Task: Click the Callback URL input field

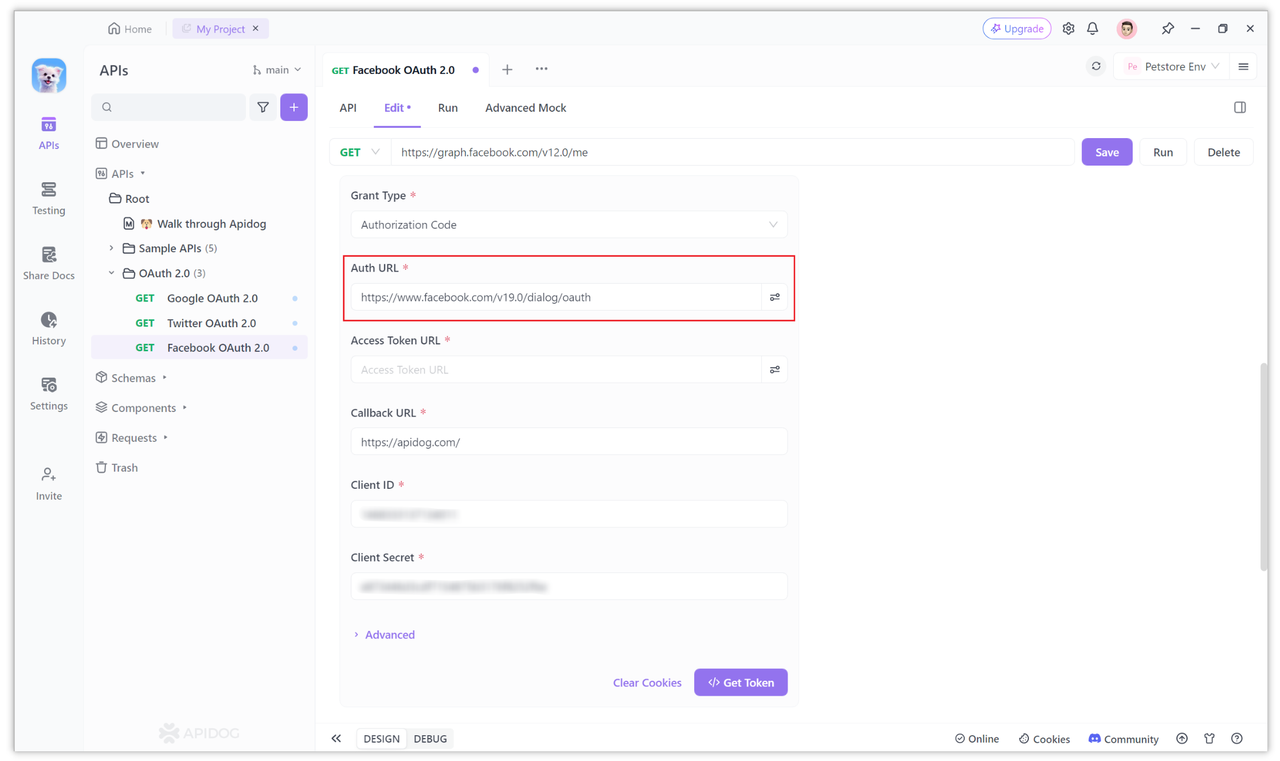Action: 569,441
